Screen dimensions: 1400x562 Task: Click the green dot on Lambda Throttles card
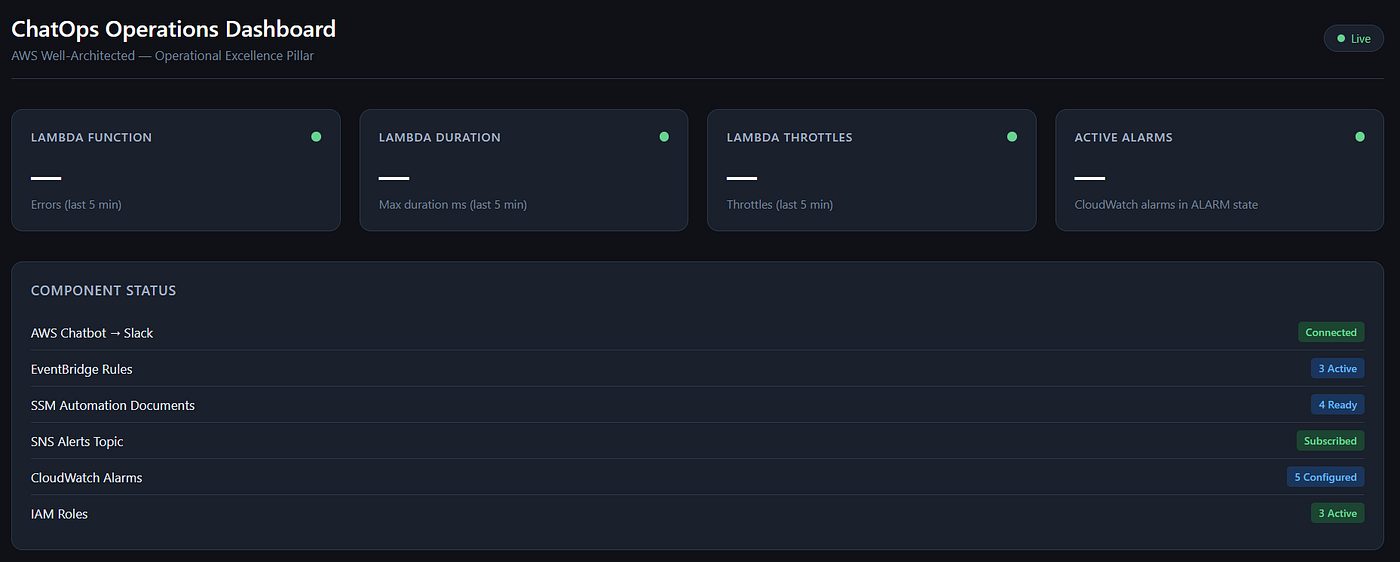pos(1012,137)
